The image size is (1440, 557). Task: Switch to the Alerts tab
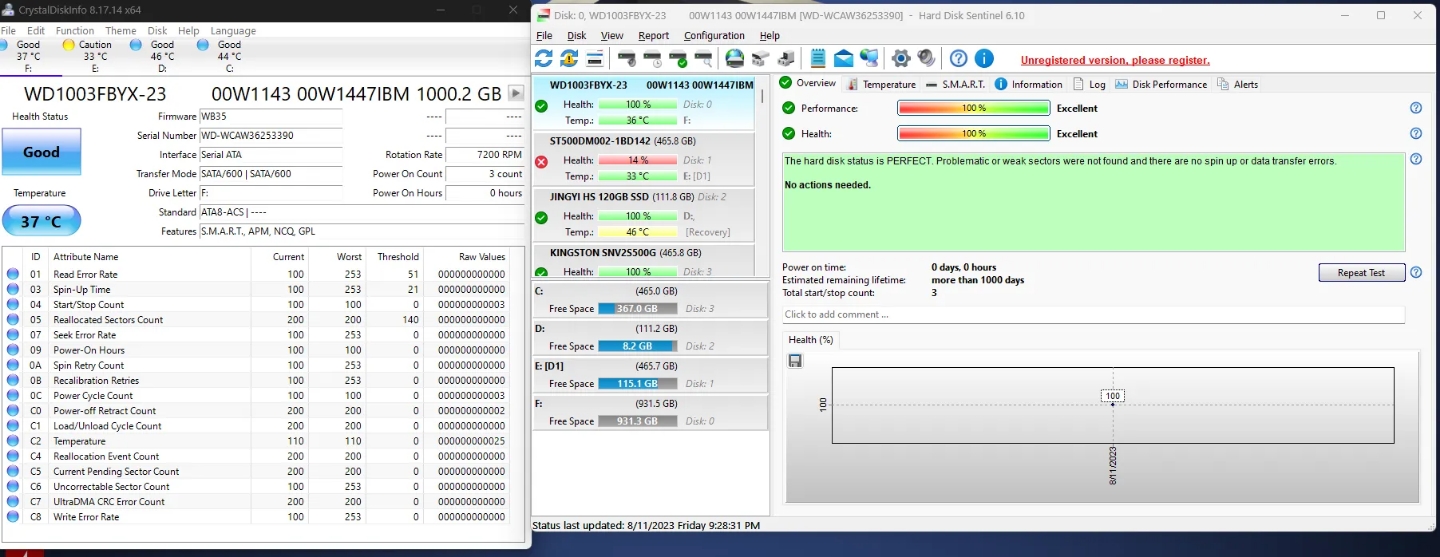(x=1238, y=84)
